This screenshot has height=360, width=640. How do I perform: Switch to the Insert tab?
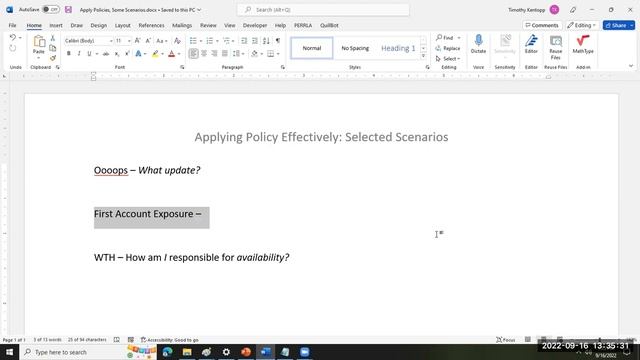[56, 25]
